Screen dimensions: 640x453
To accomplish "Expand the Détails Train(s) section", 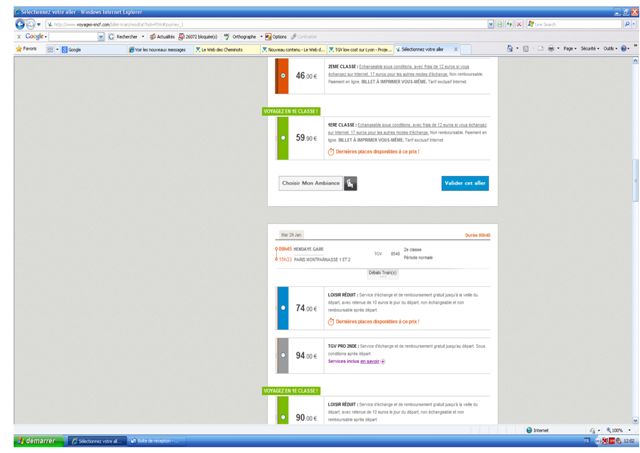I will coord(383,271).
